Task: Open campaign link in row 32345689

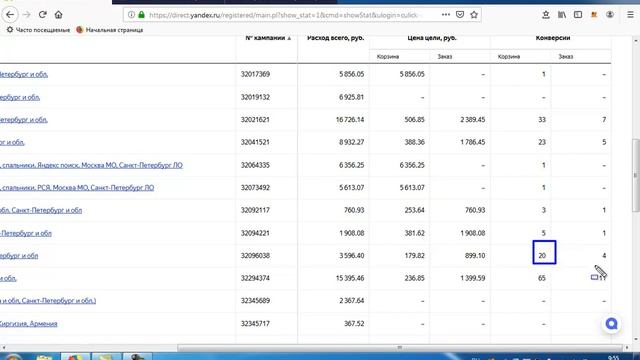Action: click(48, 301)
